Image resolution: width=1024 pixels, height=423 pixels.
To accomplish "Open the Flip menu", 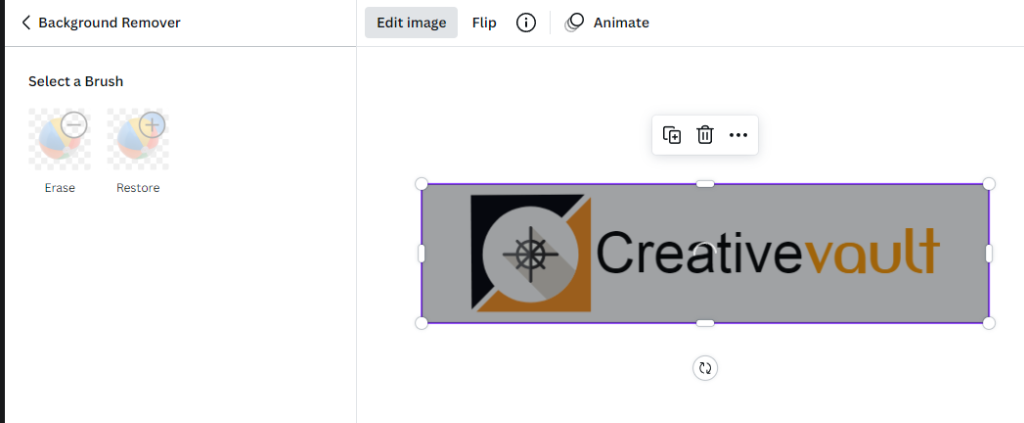I will 484,23.
